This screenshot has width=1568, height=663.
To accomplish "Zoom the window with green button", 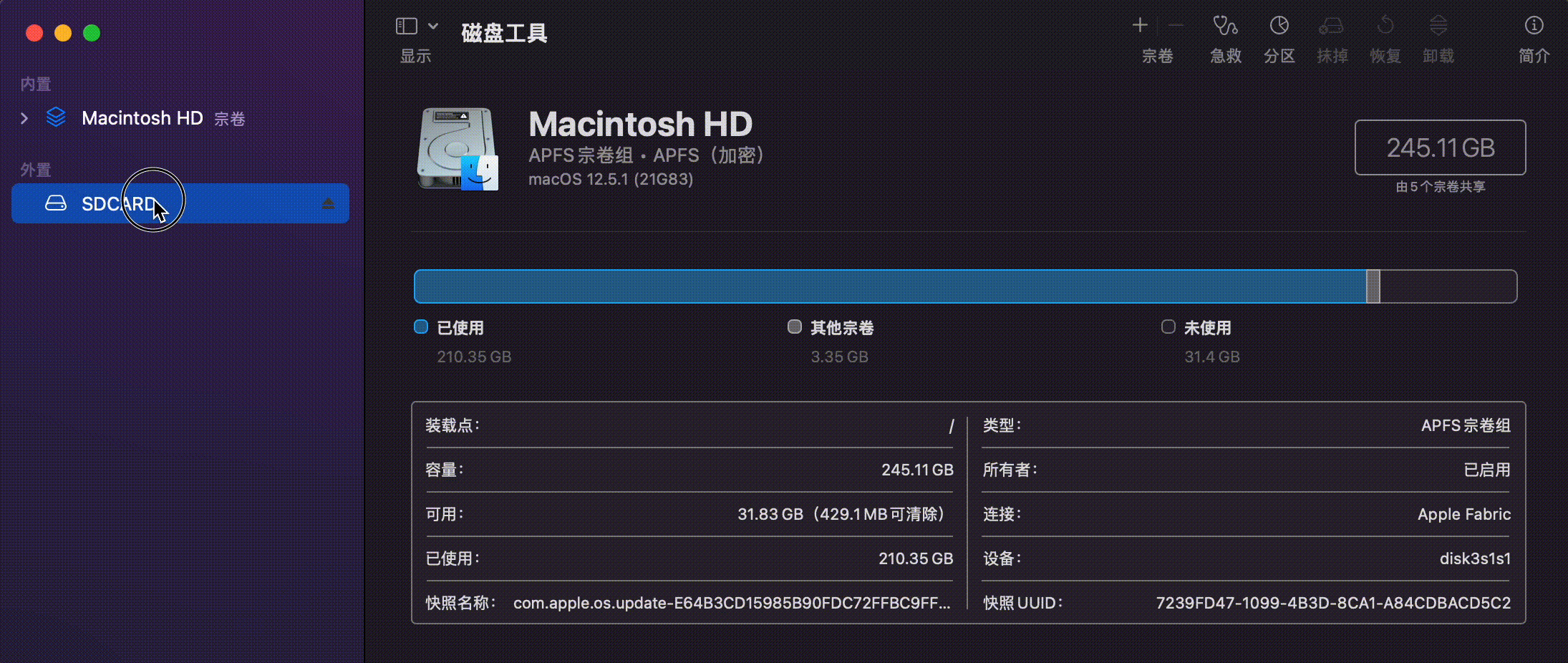I will coord(92,33).
